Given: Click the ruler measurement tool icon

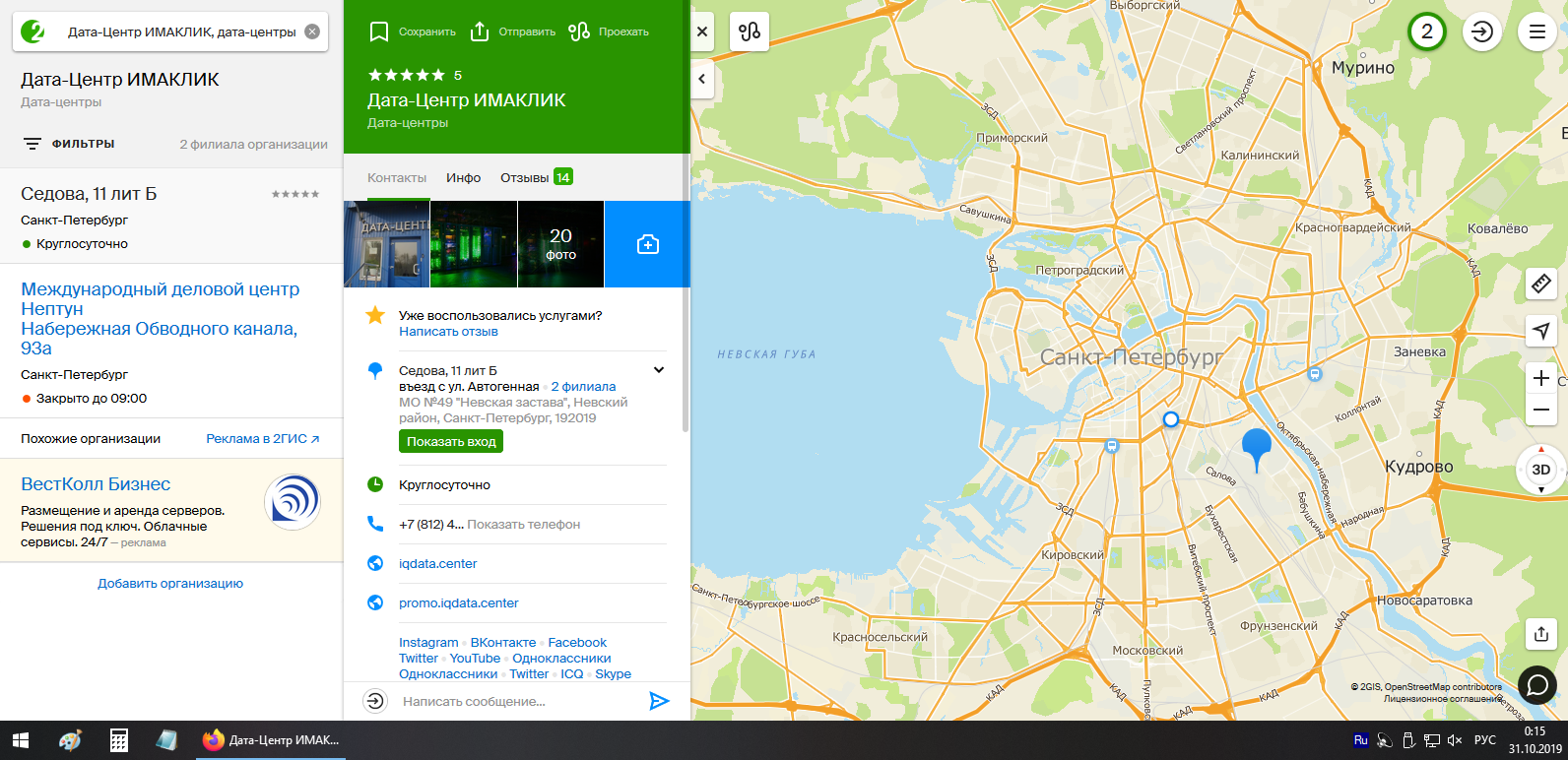Looking at the screenshot, I should click(x=1540, y=285).
